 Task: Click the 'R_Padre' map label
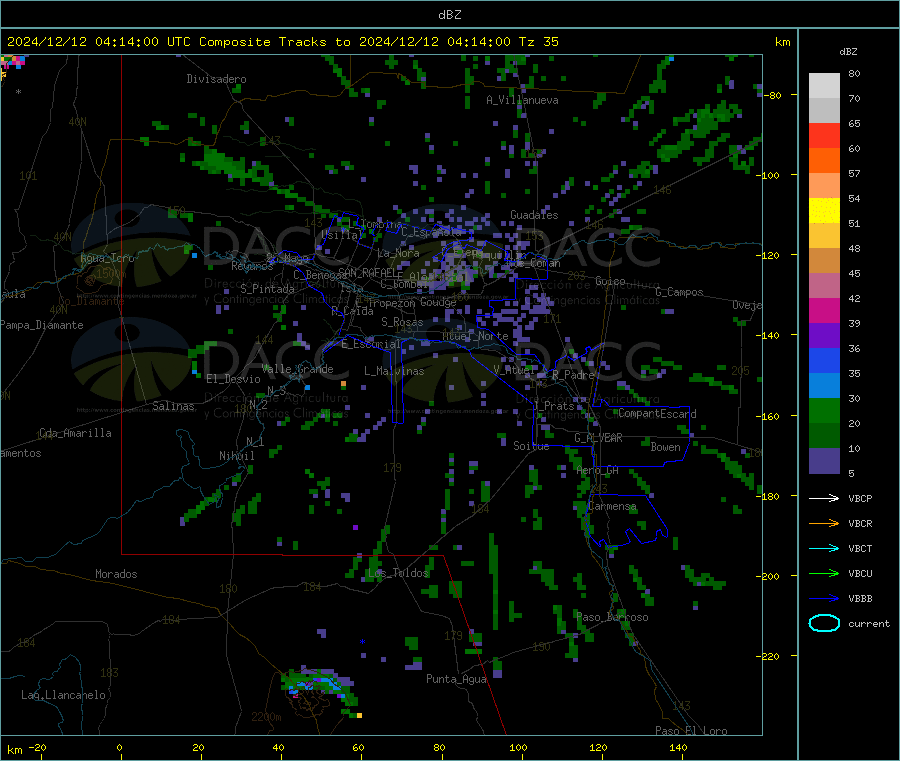pos(573,375)
